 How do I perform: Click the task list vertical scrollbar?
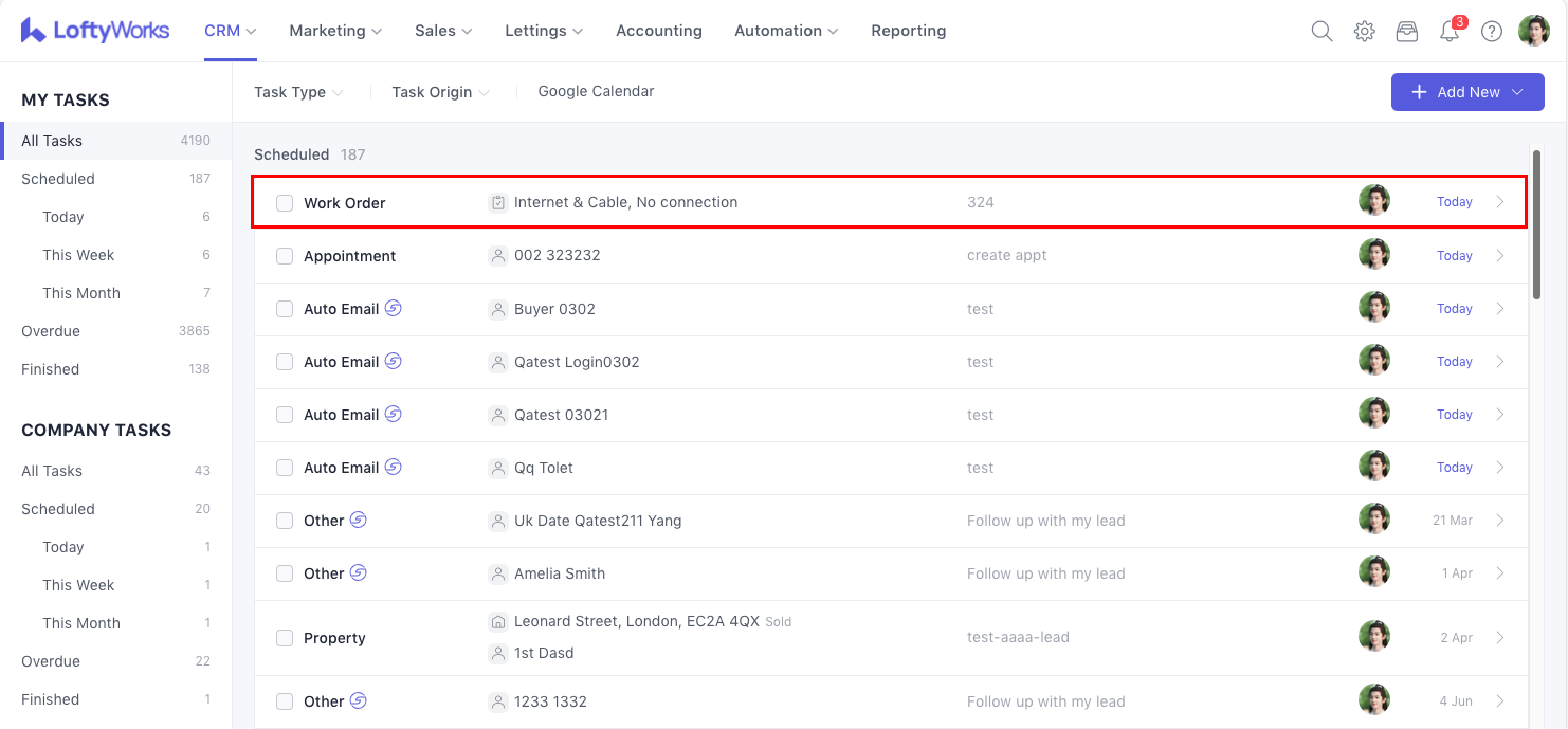1536,225
